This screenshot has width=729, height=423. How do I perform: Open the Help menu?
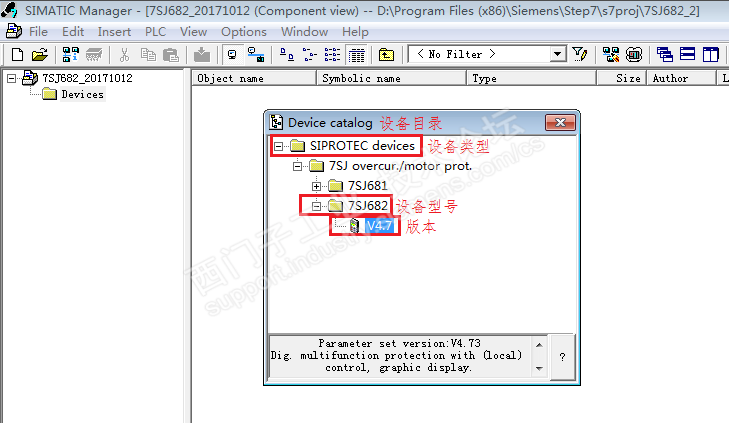pos(355,32)
